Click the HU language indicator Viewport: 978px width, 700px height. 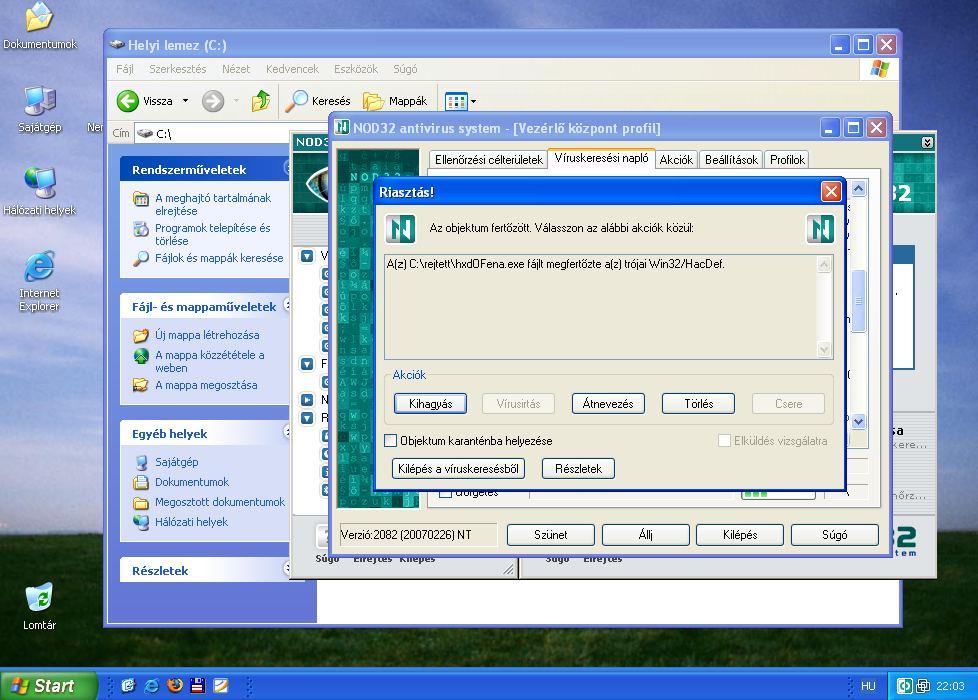[x=868, y=686]
